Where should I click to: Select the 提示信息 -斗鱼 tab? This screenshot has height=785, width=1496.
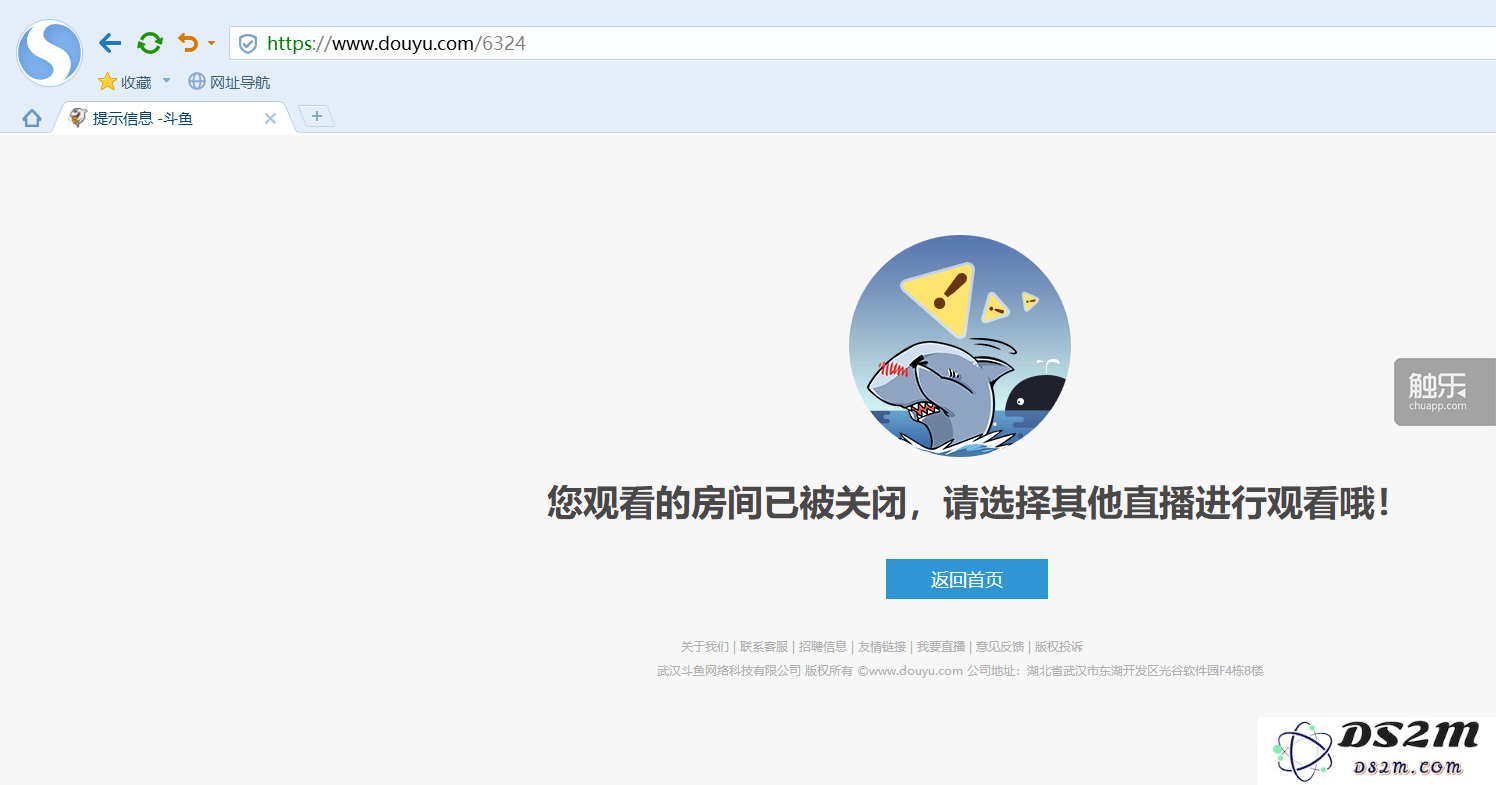[x=172, y=118]
